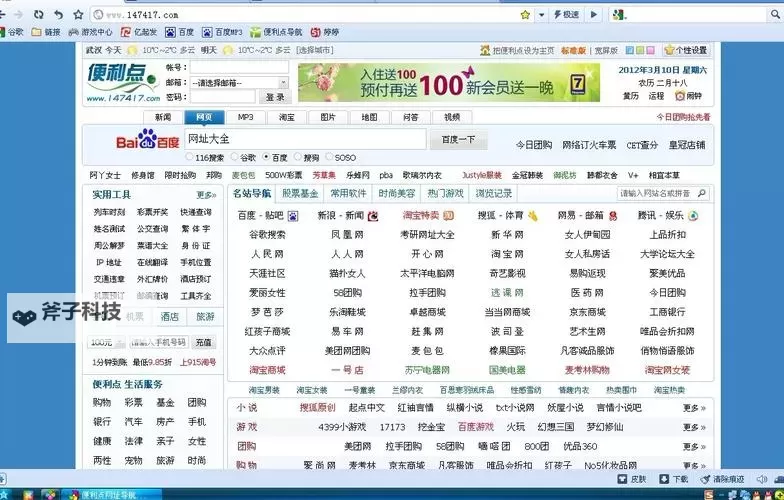
Task: Click the 密码 password input field
Action: [x=223, y=97]
